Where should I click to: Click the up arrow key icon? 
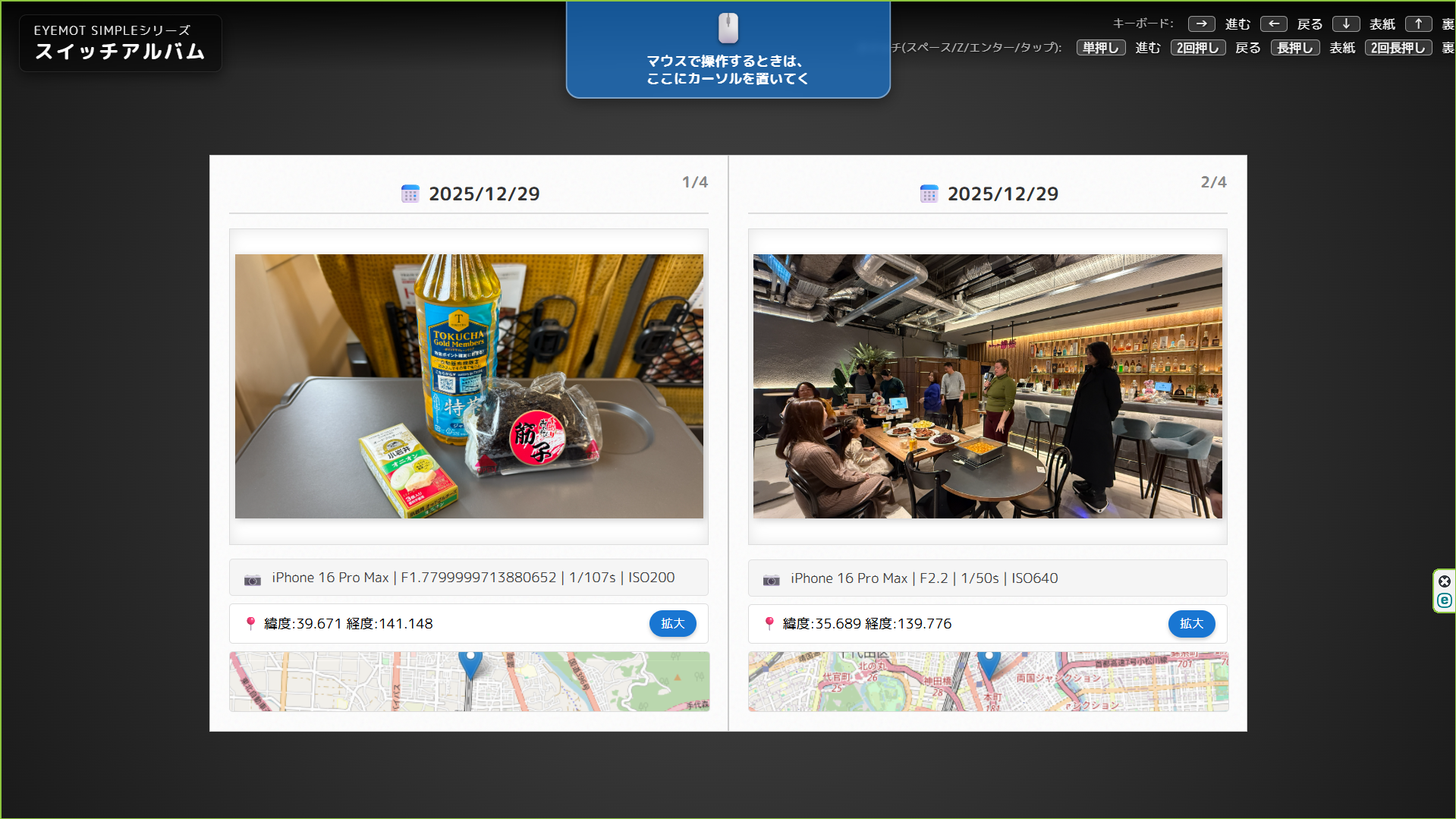(x=1417, y=24)
